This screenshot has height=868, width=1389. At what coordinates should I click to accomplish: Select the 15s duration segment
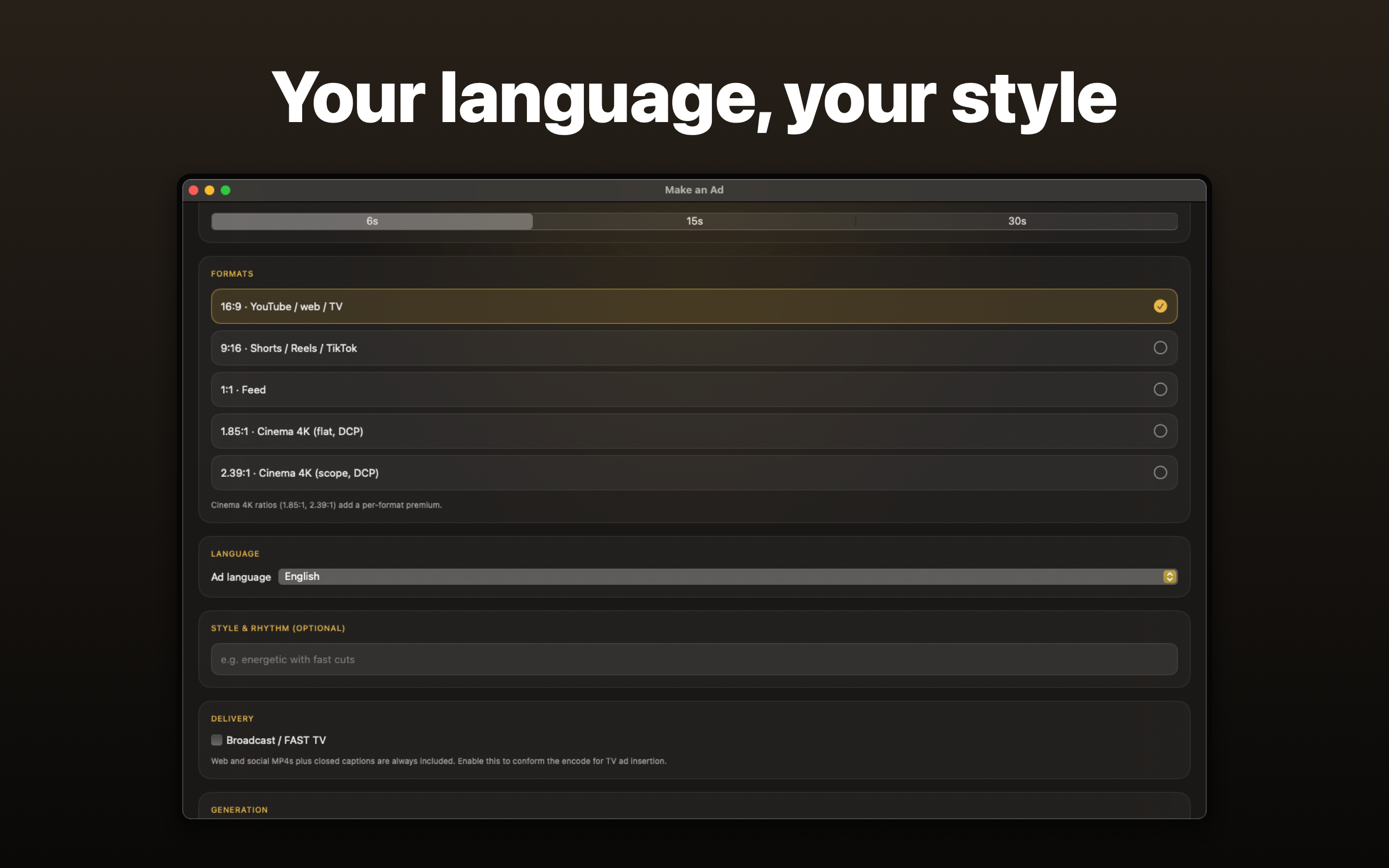tap(694, 221)
